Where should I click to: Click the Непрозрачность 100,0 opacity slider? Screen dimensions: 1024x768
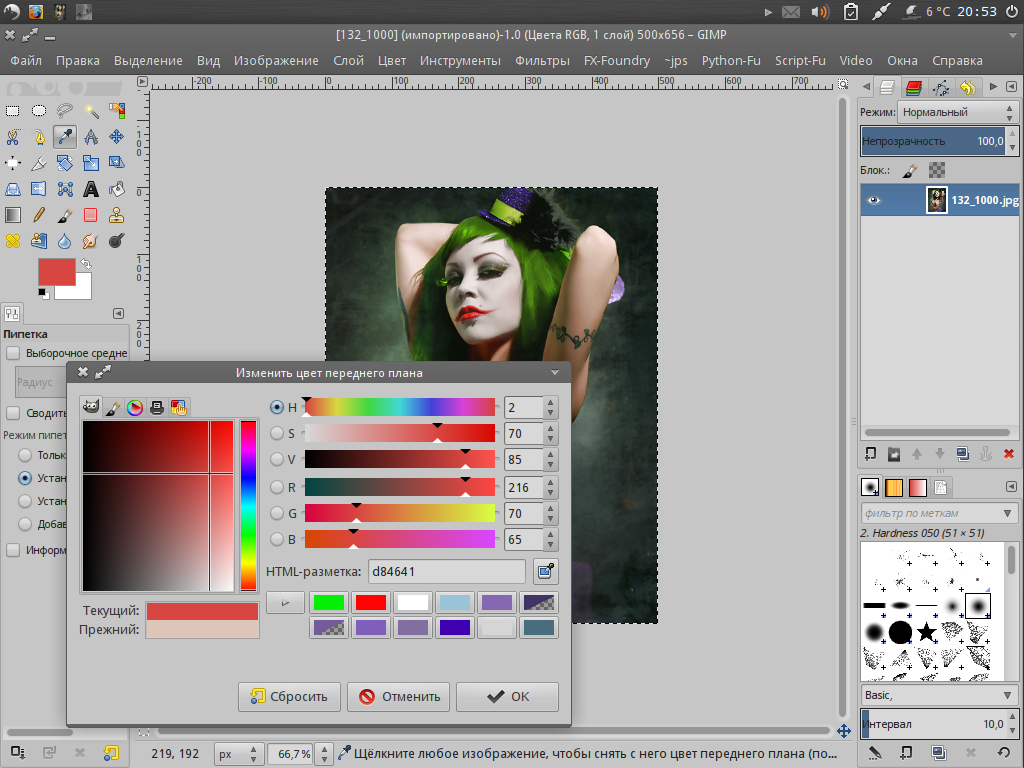[x=934, y=141]
